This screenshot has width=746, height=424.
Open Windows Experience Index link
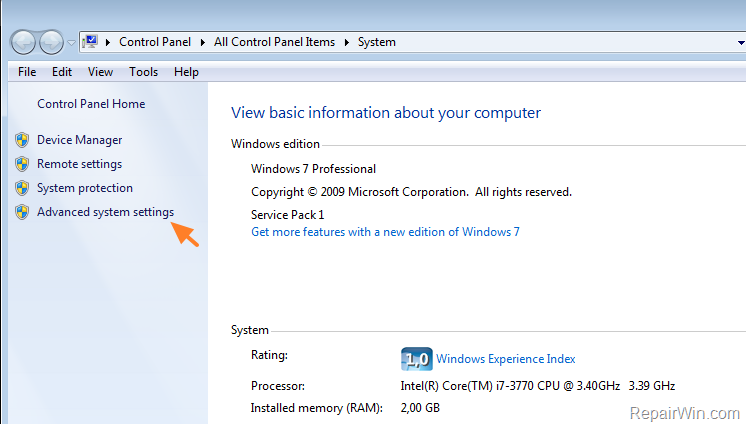click(x=506, y=359)
